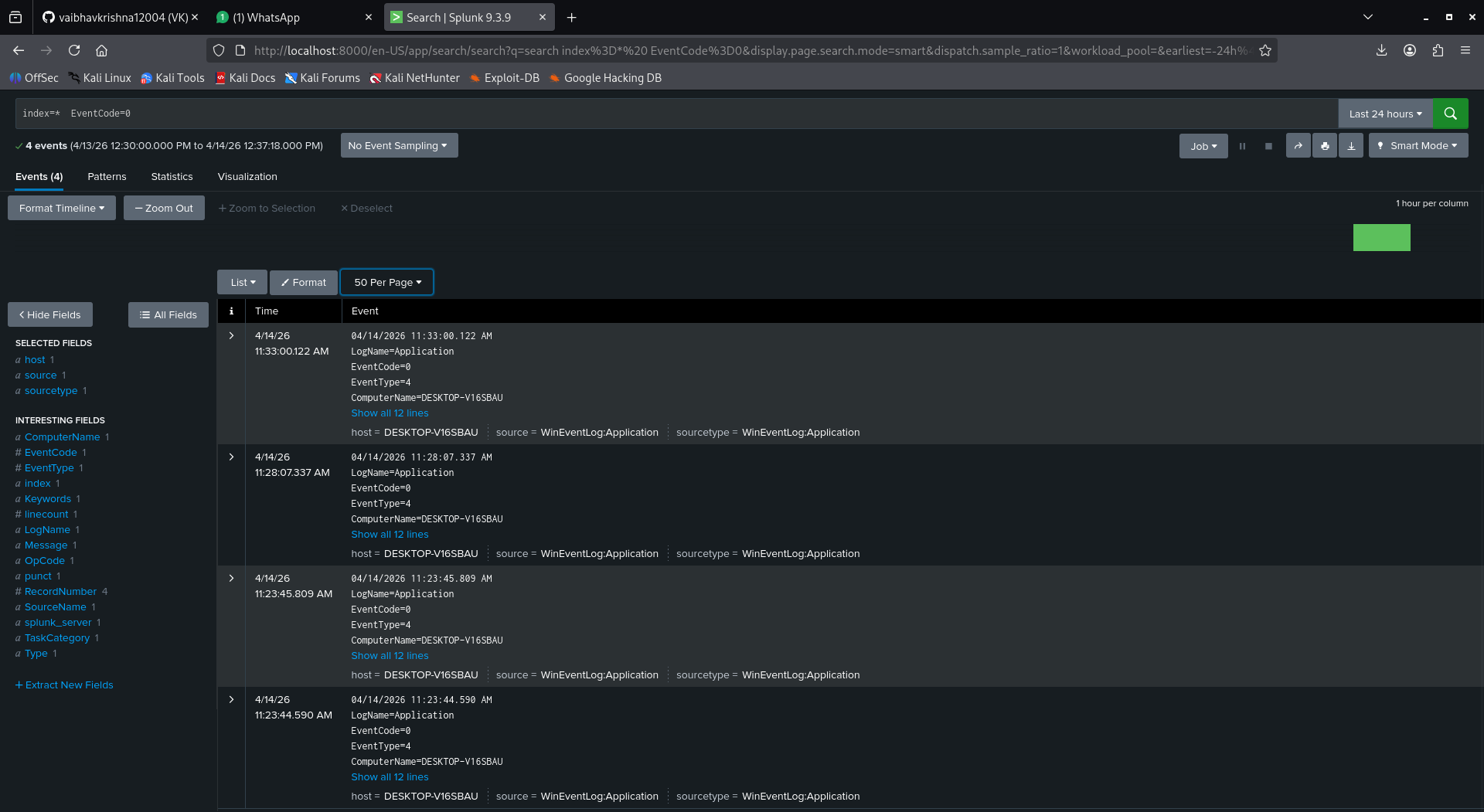The height and width of the screenshot is (812, 1484).
Task: Open the All Fields dialog
Action: click(168, 314)
